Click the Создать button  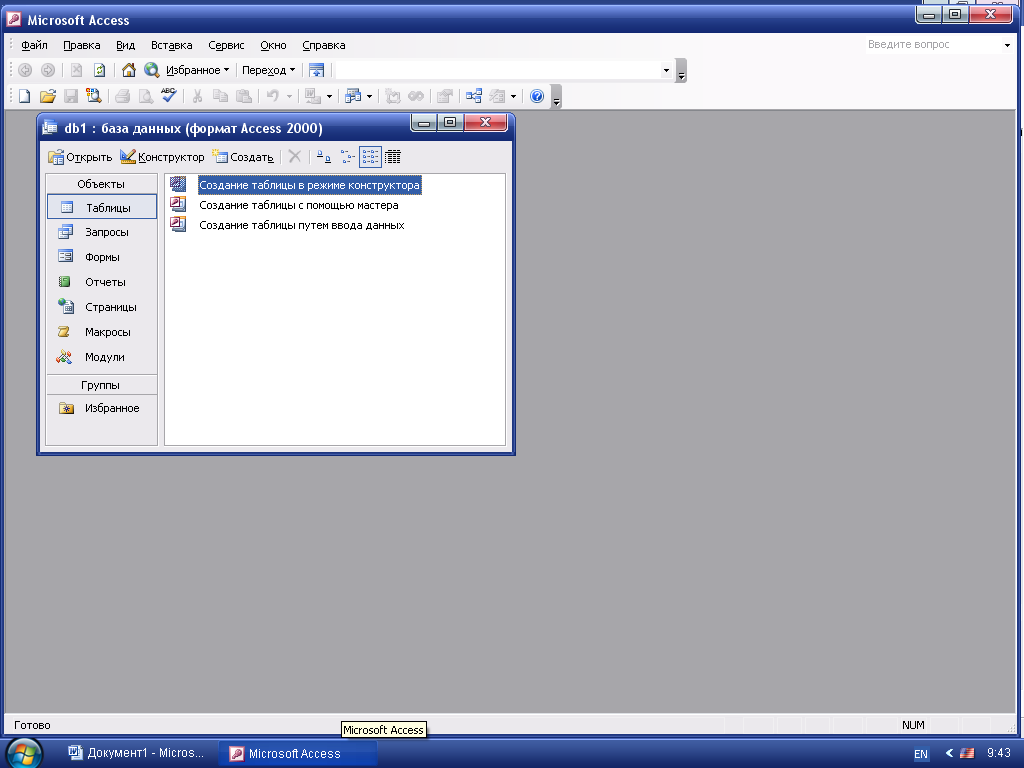(x=243, y=157)
